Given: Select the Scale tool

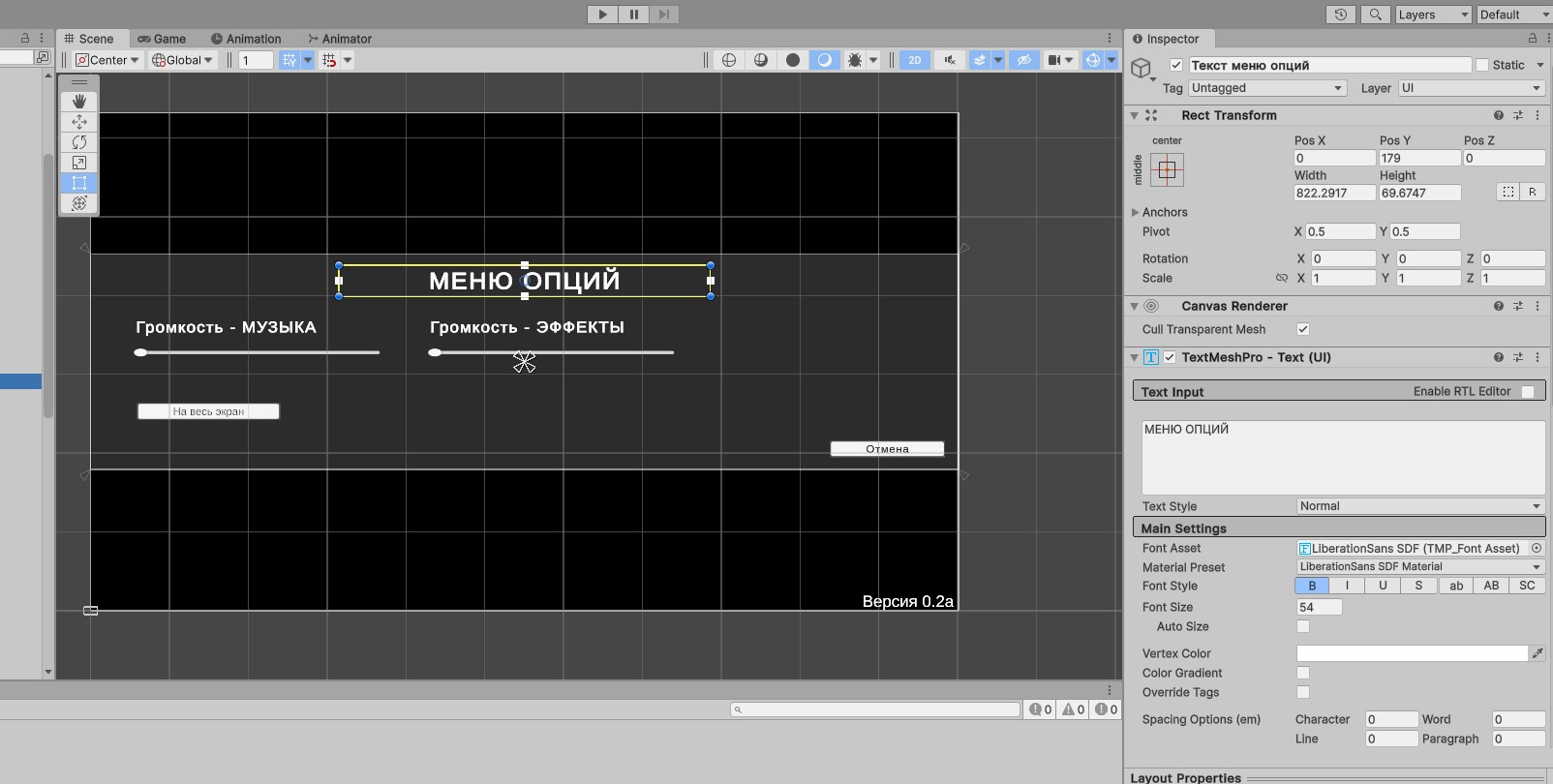Looking at the screenshot, I should click(79, 162).
